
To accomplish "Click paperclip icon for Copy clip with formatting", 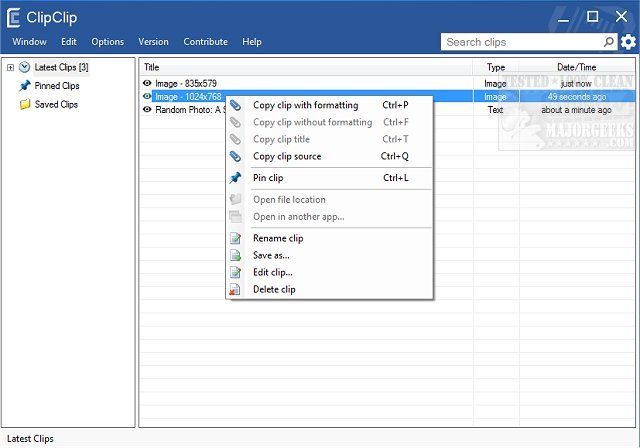I will [235, 105].
